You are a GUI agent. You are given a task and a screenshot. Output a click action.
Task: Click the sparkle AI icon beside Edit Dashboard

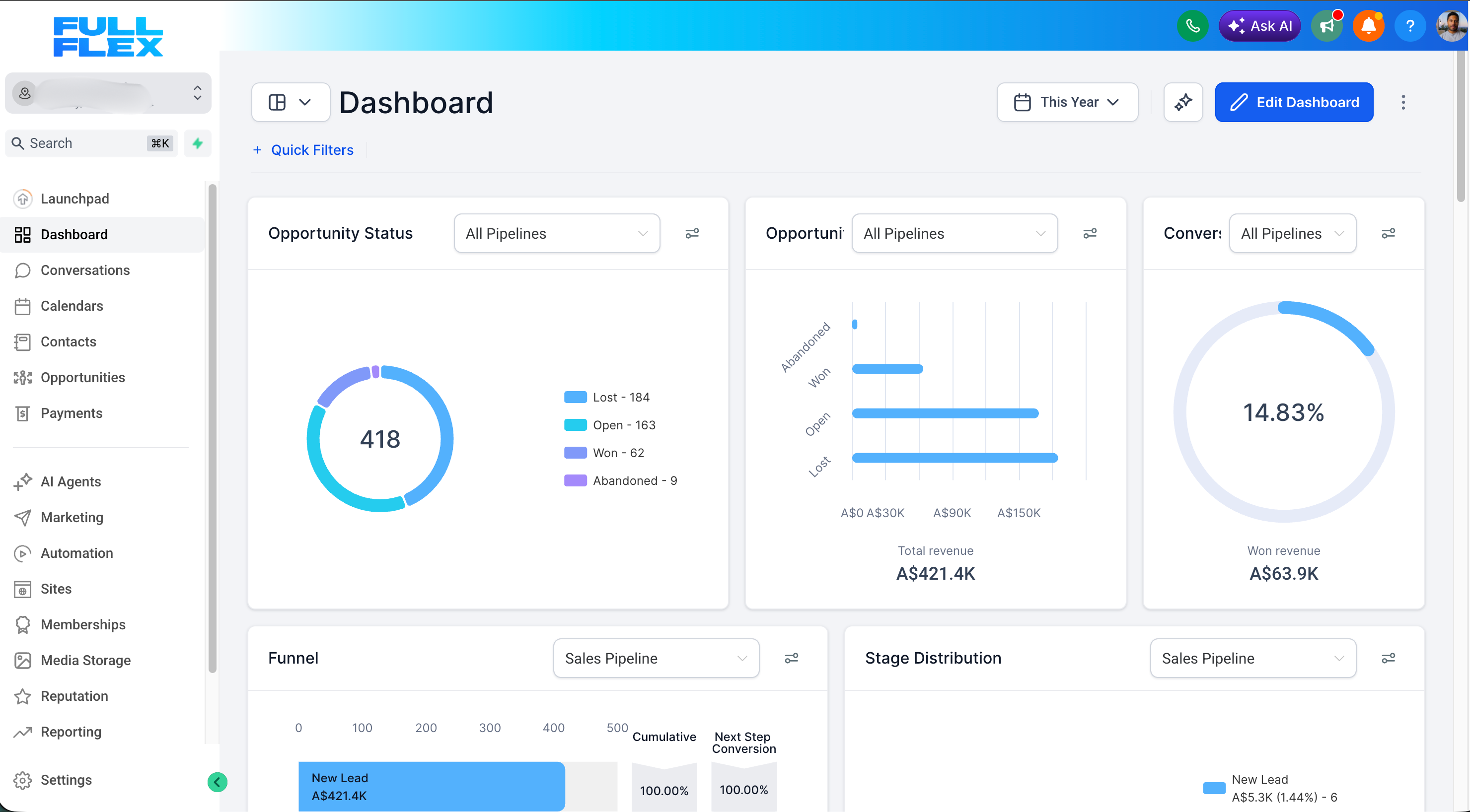[1183, 102]
